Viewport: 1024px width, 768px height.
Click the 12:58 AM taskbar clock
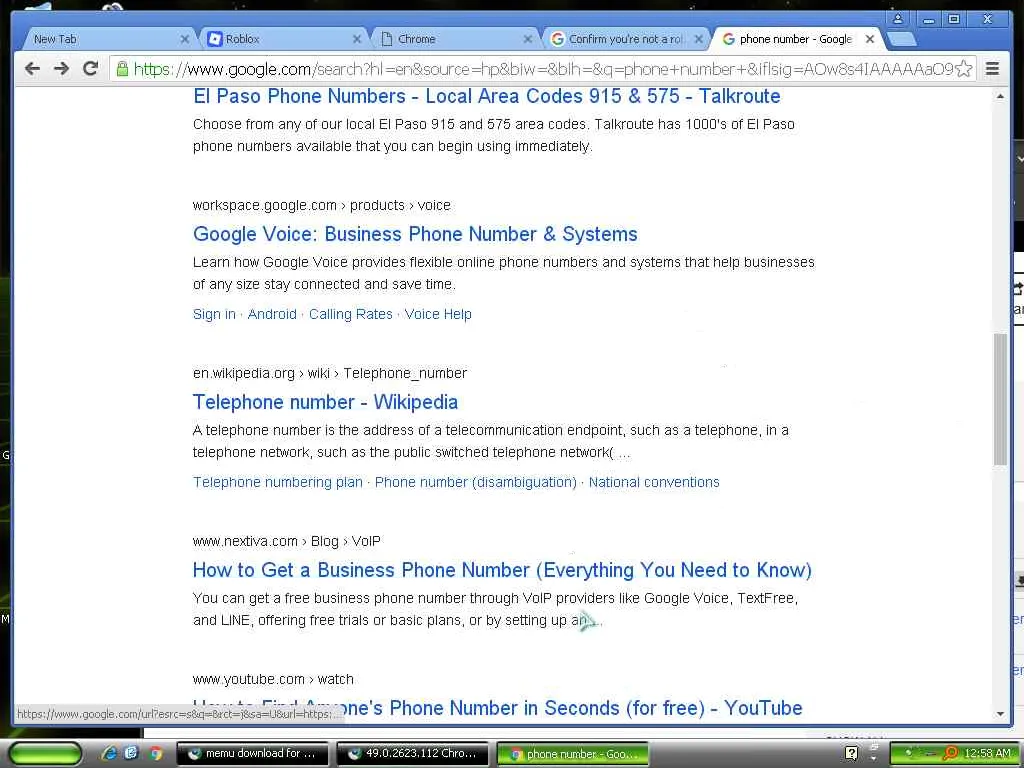coord(987,754)
